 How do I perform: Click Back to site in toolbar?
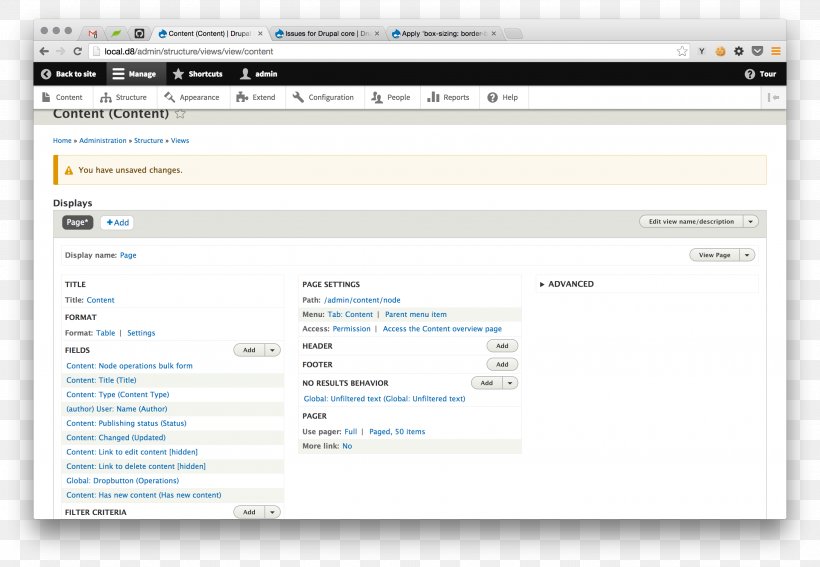pos(69,74)
